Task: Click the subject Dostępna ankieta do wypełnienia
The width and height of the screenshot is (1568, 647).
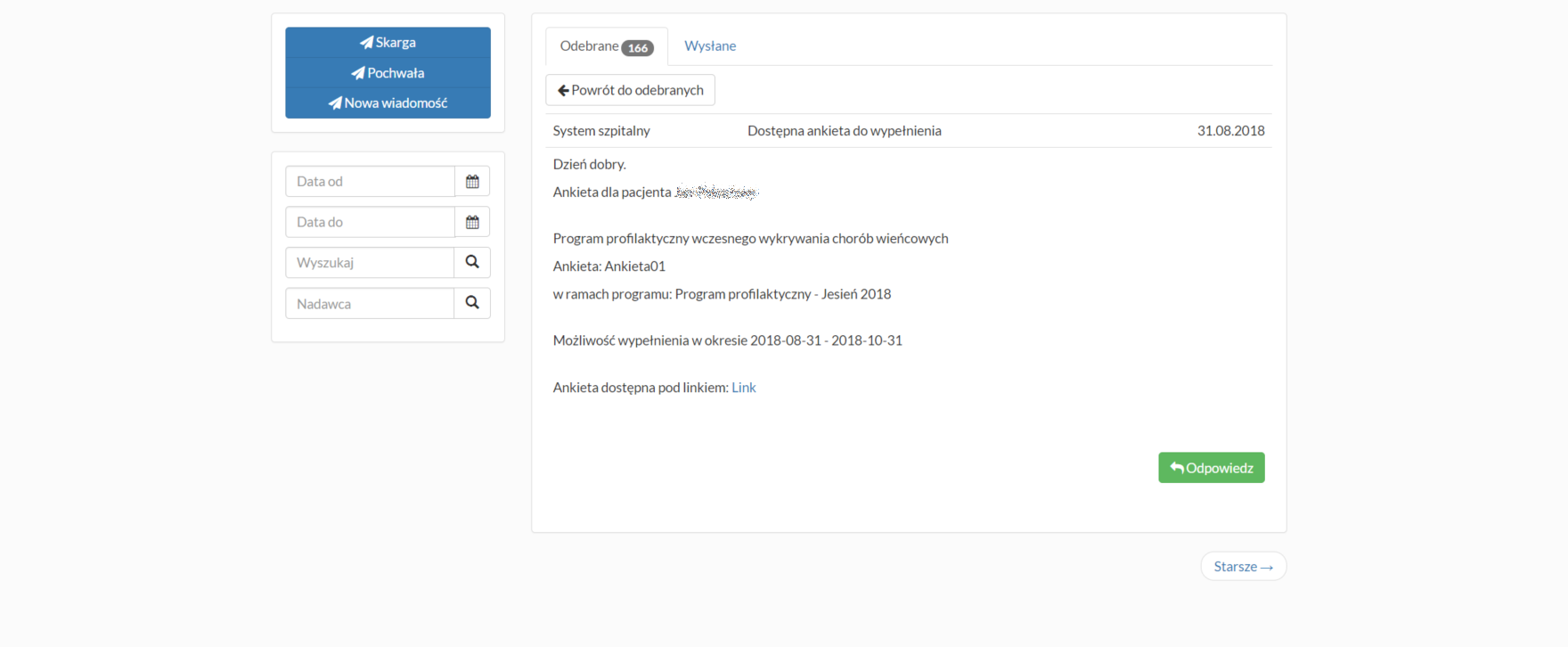Action: click(x=844, y=131)
